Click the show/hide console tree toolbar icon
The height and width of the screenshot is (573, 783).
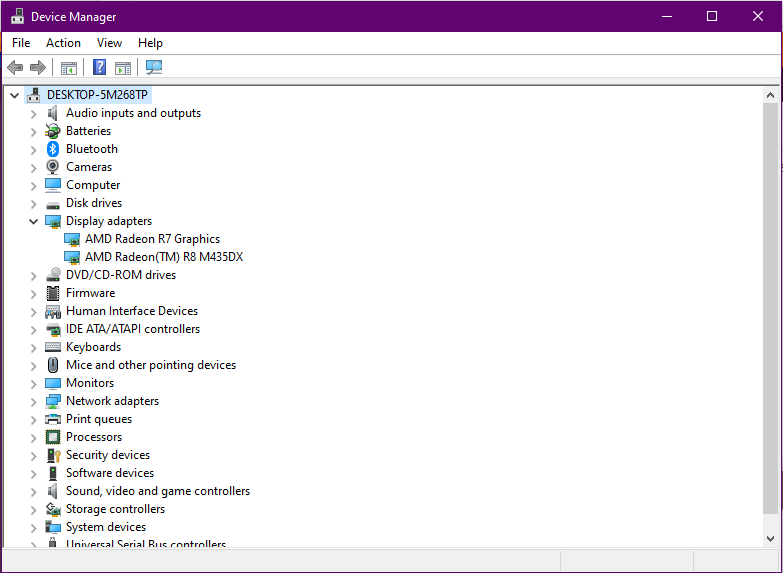click(x=68, y=68)
